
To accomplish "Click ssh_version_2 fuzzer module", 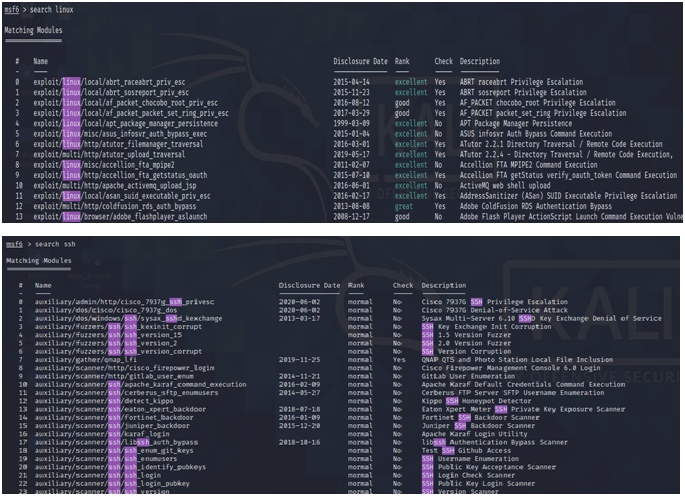I will pos(106,343).
